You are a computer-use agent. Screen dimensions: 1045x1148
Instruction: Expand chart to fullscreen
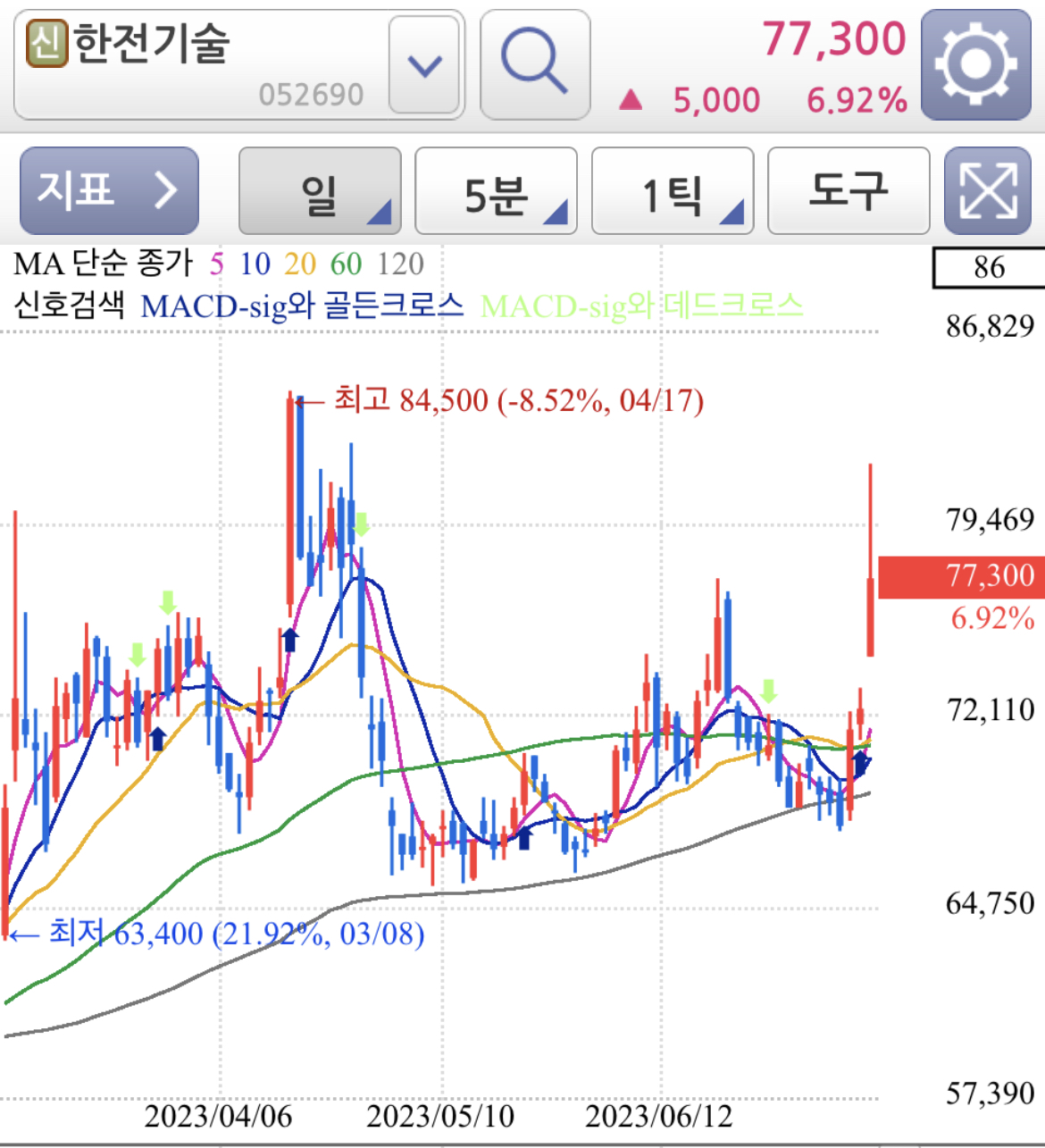(988, 190)
